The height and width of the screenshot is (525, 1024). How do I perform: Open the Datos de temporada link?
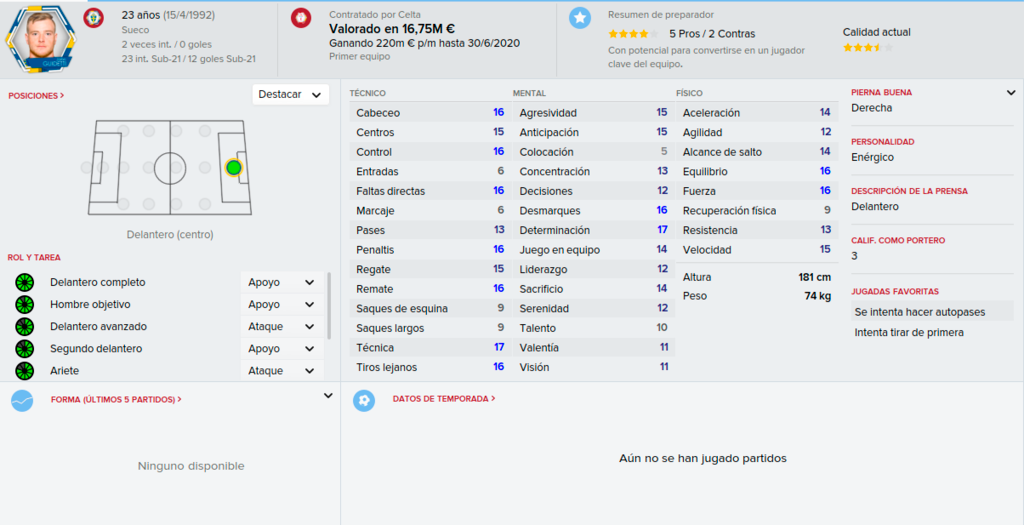(444, 398)
